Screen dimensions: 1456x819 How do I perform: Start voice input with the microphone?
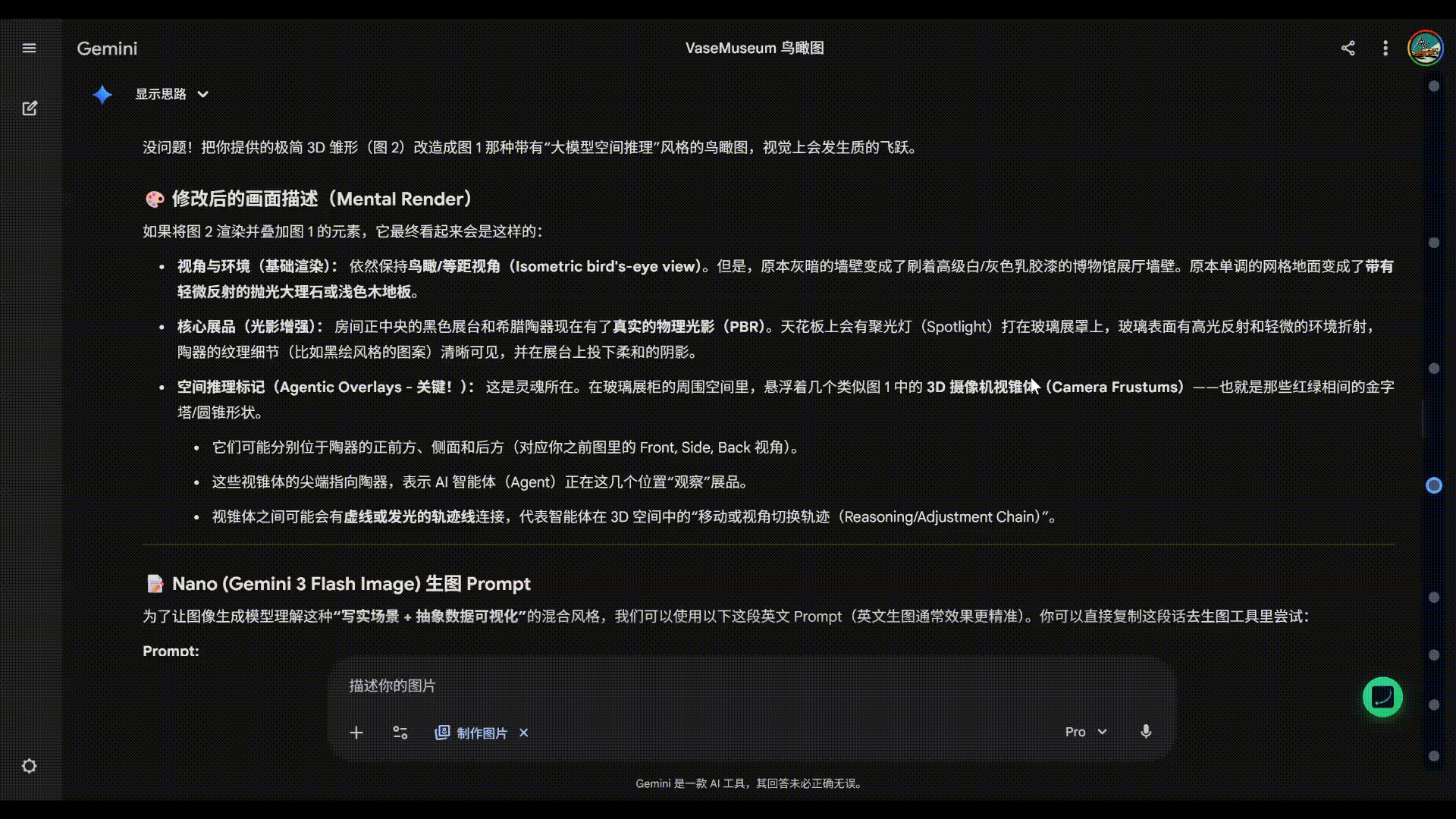pyautogui.click(x=1146, y=732)
